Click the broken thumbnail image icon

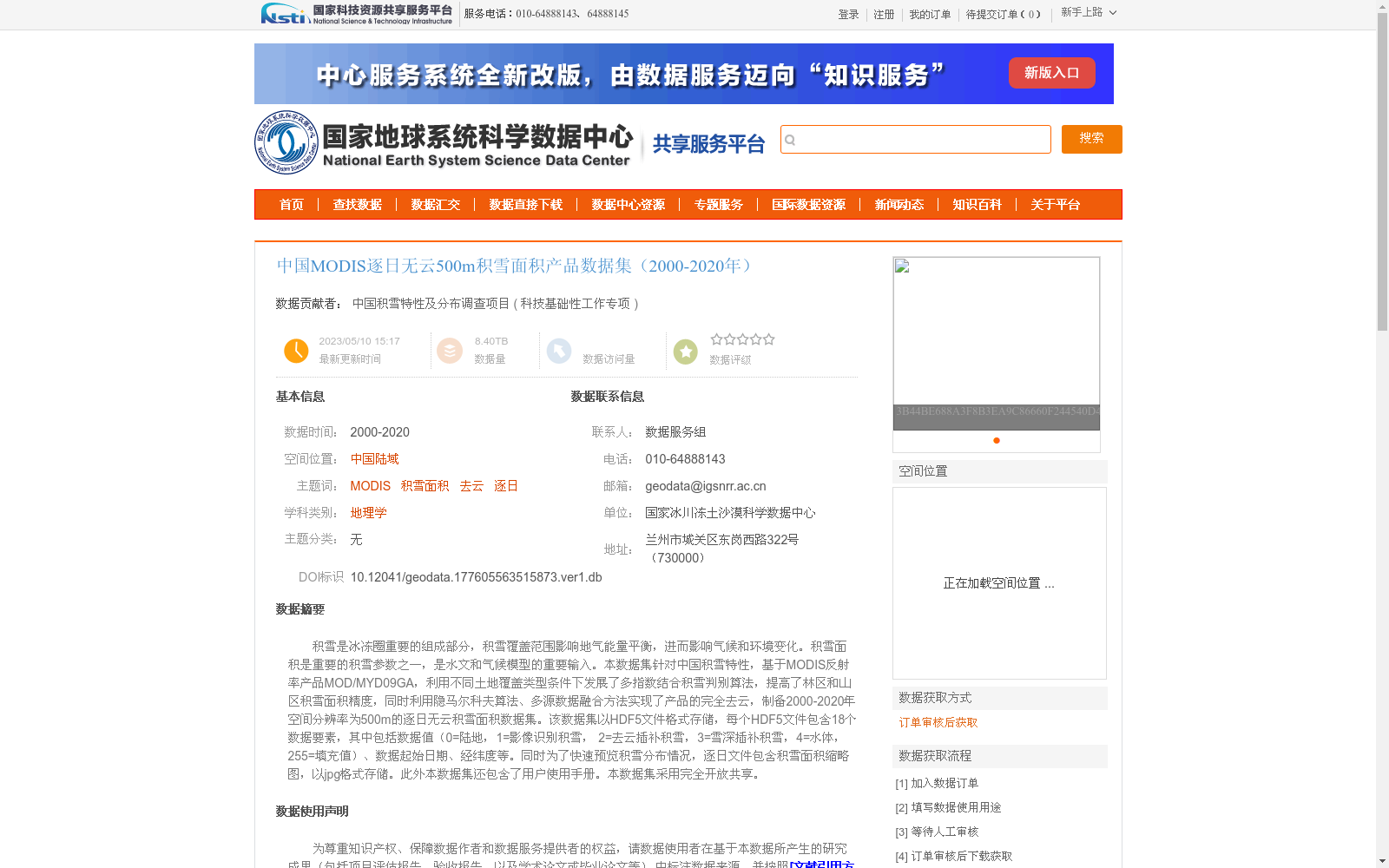click(902, 266)
